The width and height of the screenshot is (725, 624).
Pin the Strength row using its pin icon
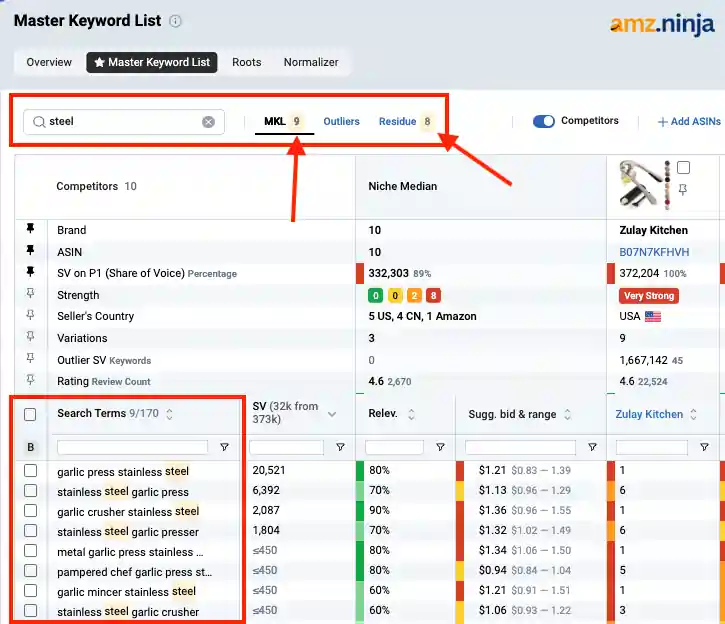(x=30, y=295)
